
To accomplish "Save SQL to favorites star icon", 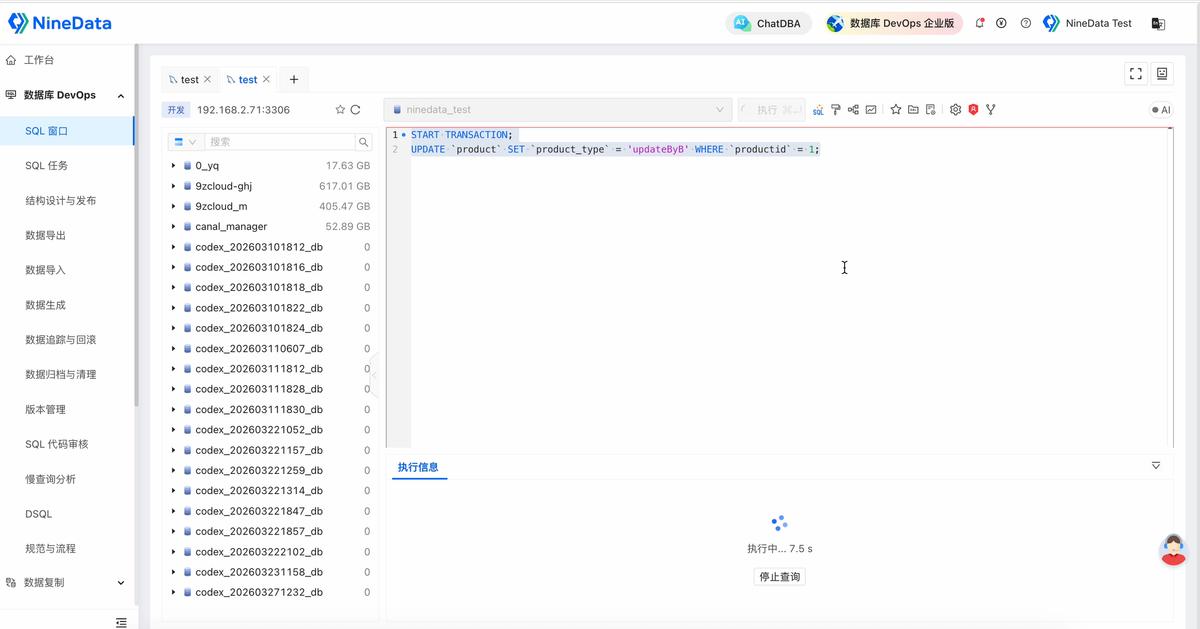I will tap(896, 110).
